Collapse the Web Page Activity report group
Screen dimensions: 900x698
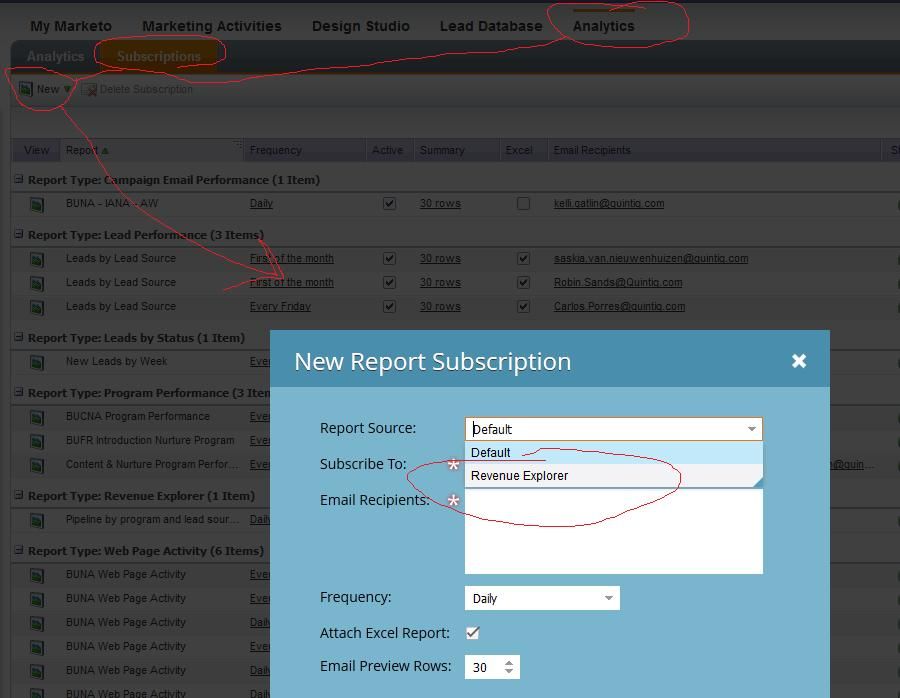19,551
